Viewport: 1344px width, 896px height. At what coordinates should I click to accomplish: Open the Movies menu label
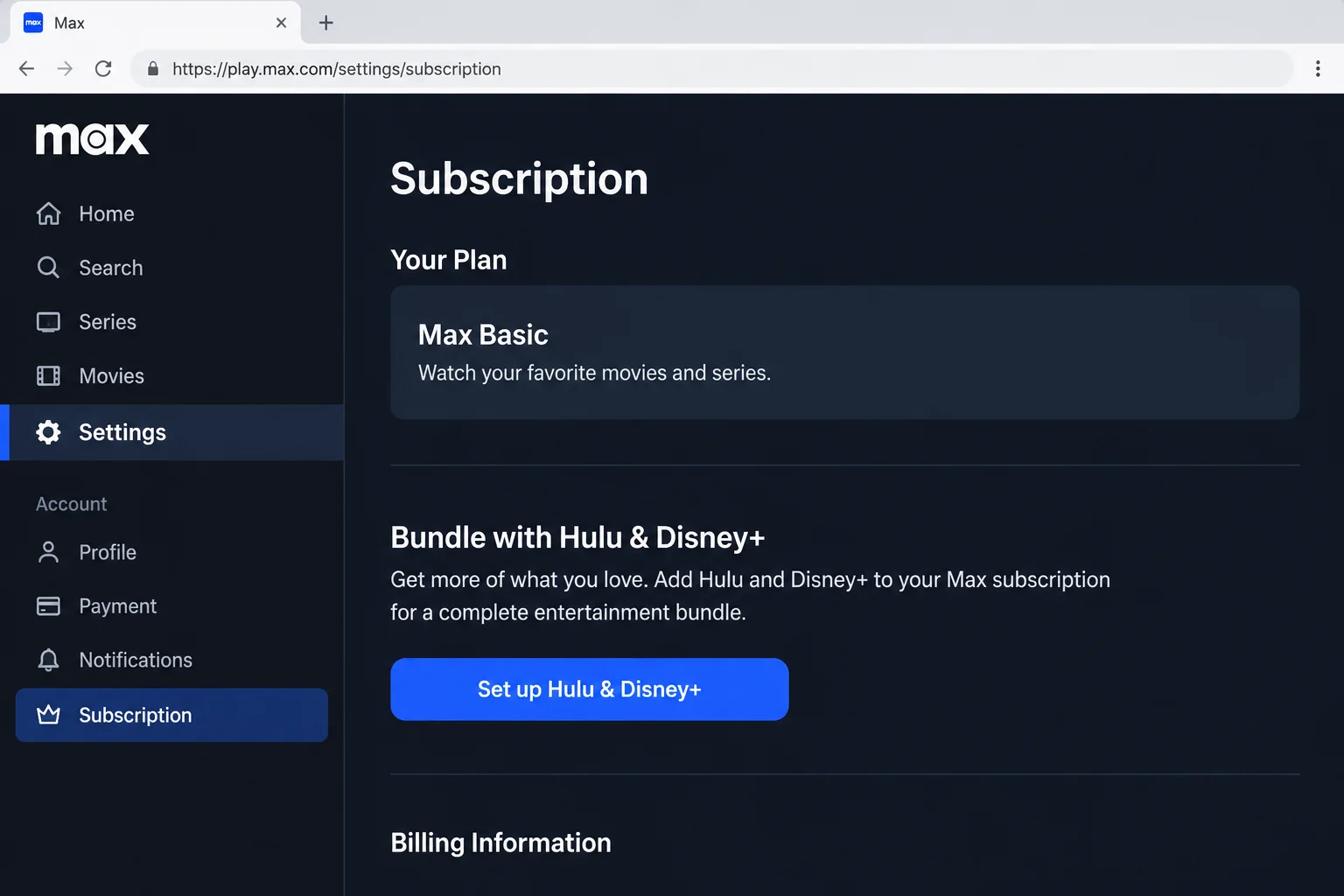[x=112, y=376]
